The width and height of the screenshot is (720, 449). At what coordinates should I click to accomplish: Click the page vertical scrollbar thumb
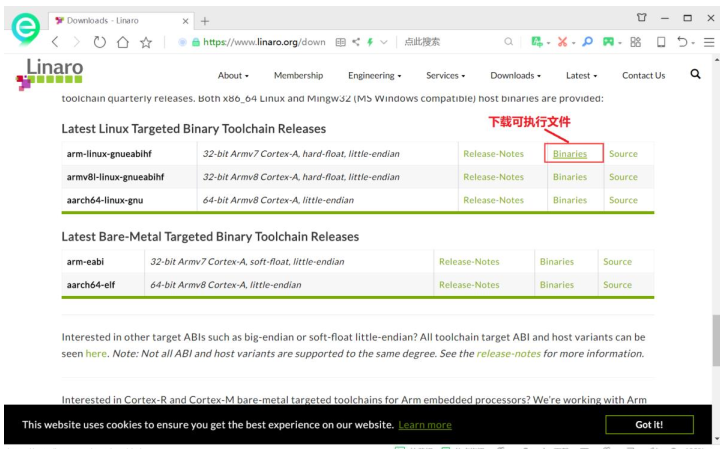716,340
